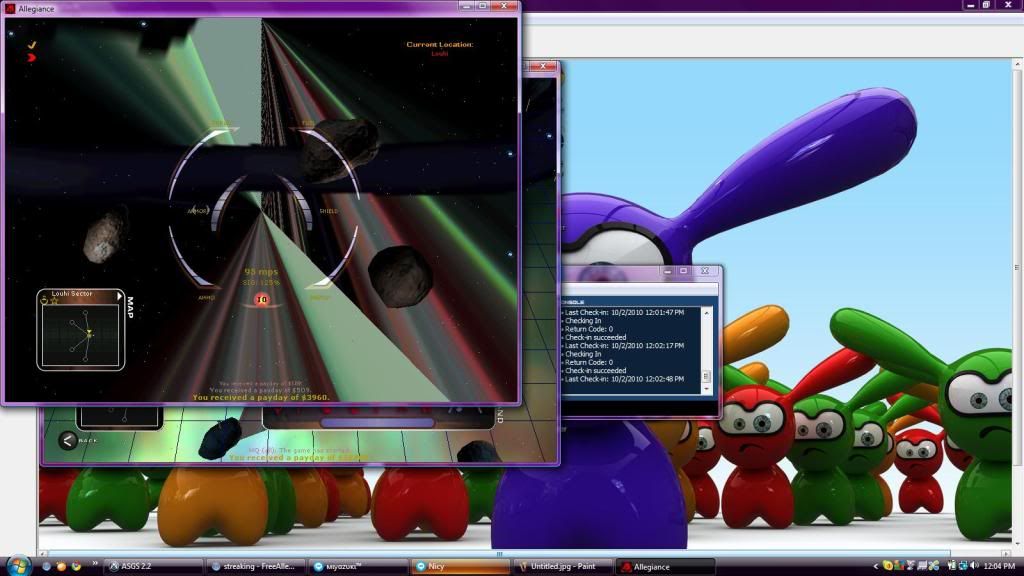Switch to Untitled.jpg - Paint taskbar item
This screenshot has width=1024, height=576.
pos(560,566)
